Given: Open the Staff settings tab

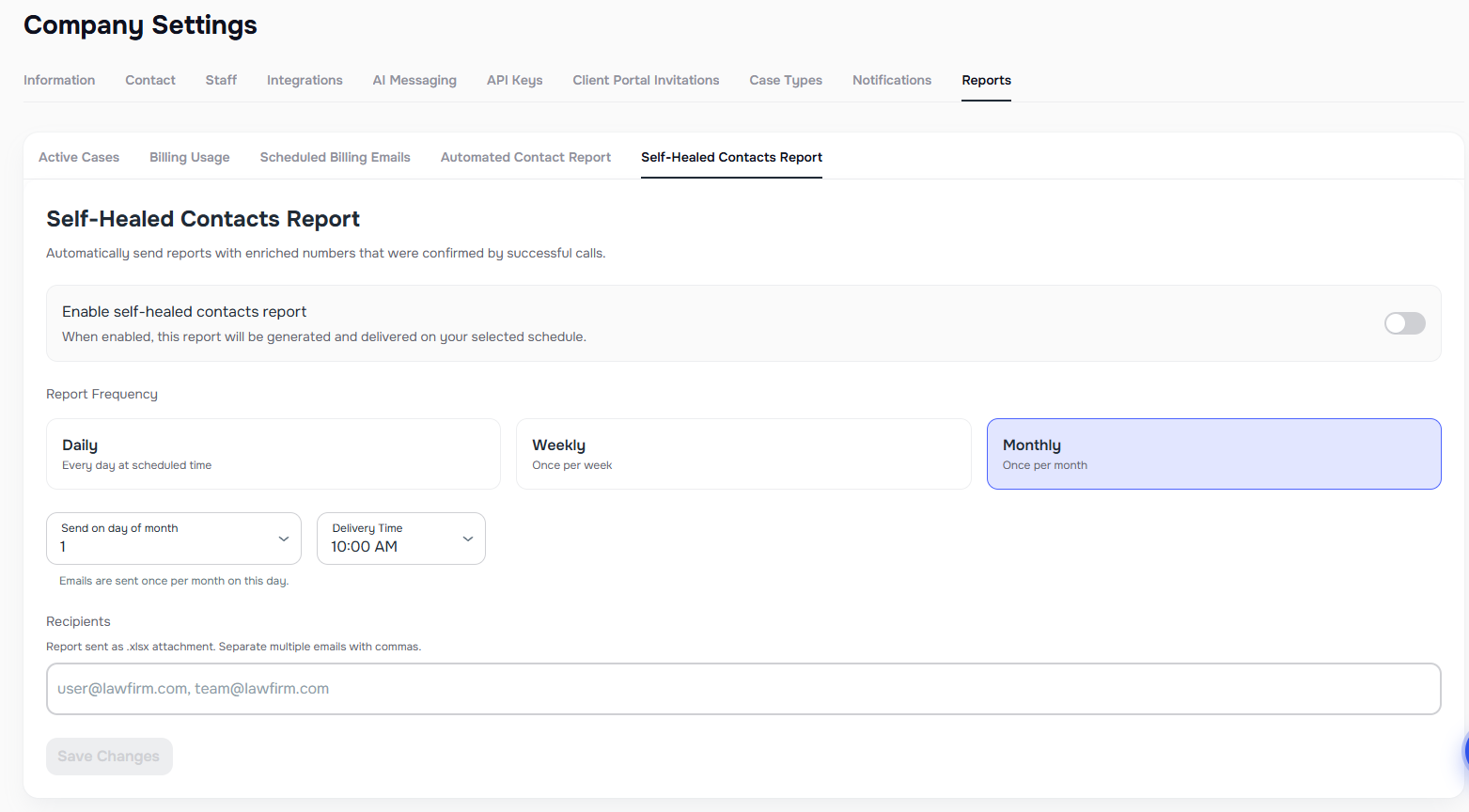Looking at the screenshot, I should tap(220, 80).
